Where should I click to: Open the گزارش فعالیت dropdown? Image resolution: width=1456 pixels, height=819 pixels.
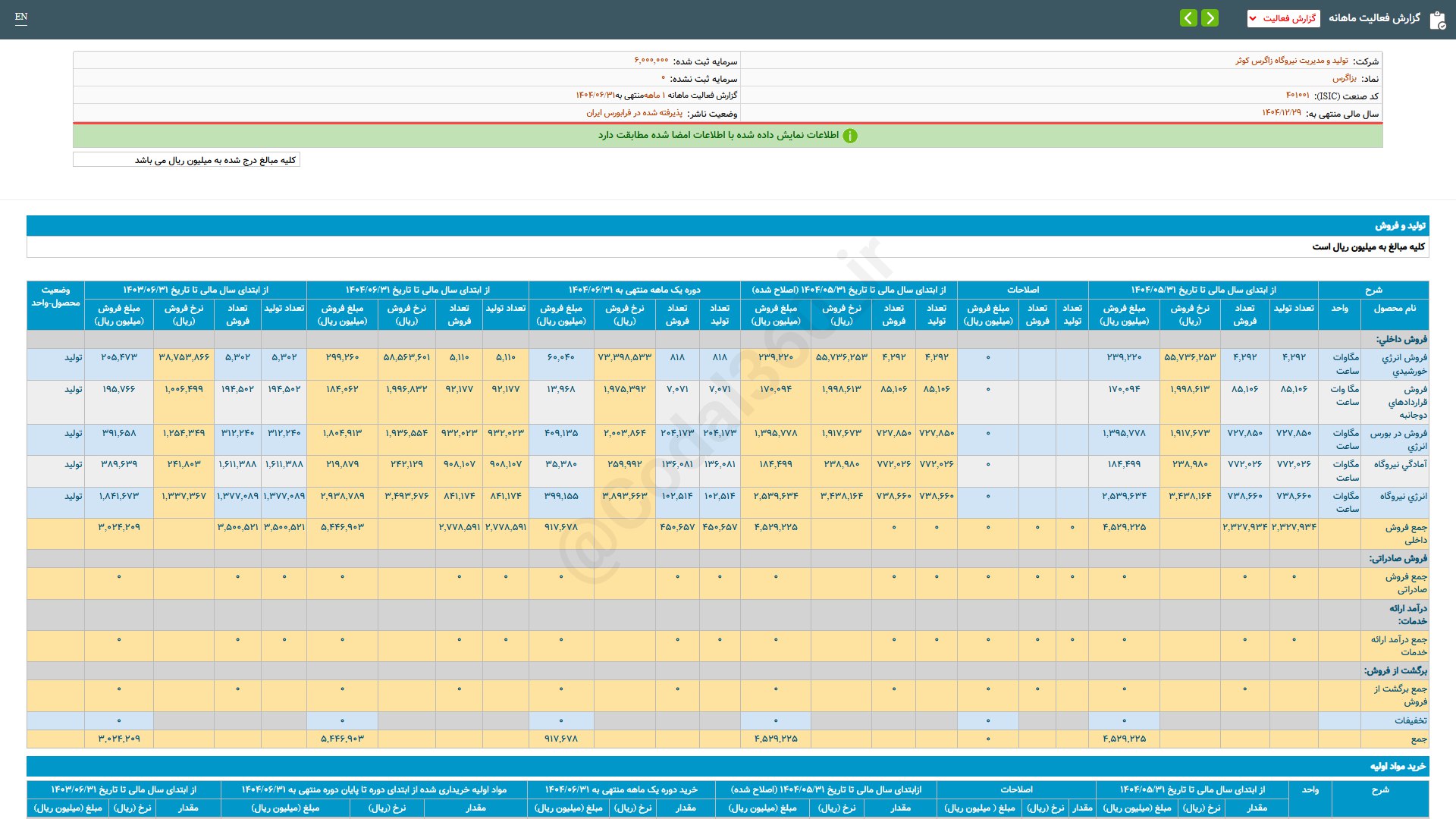point(1283,18)
